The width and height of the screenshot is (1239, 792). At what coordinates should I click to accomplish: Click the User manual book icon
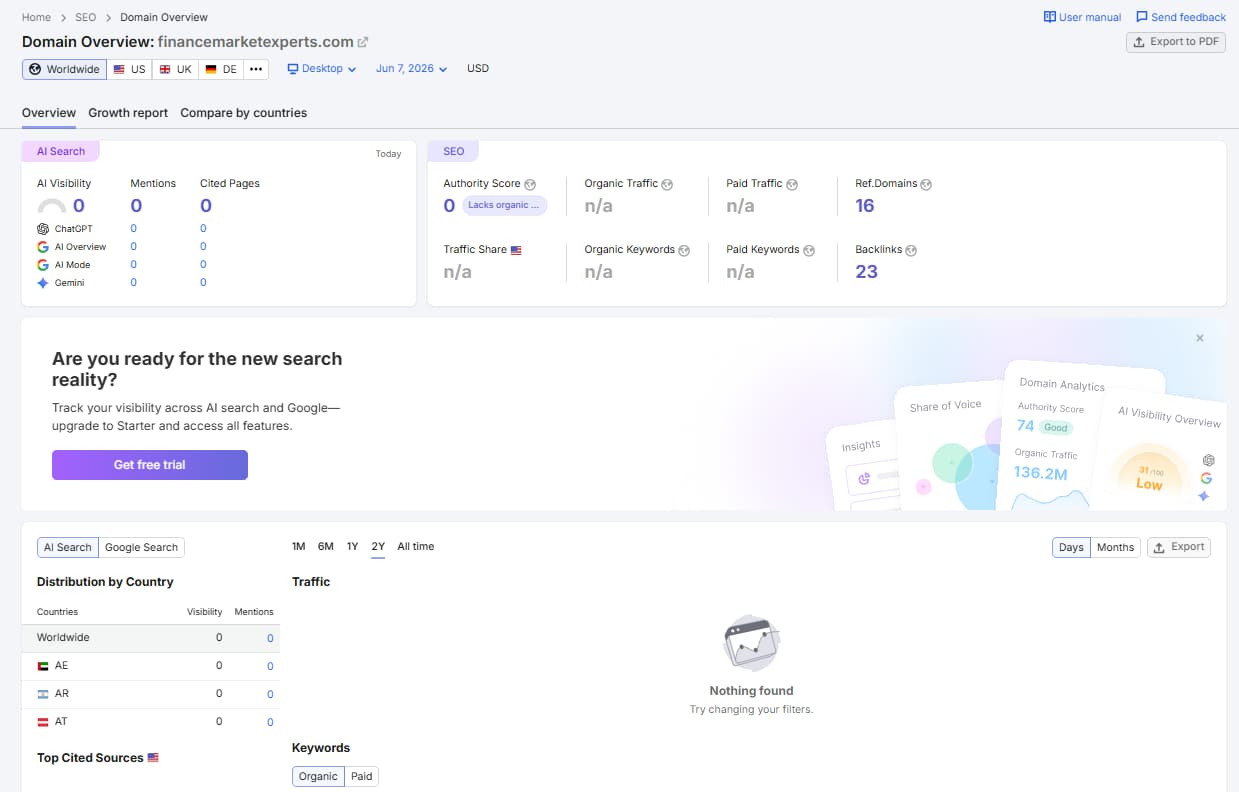pos(1049,17)
